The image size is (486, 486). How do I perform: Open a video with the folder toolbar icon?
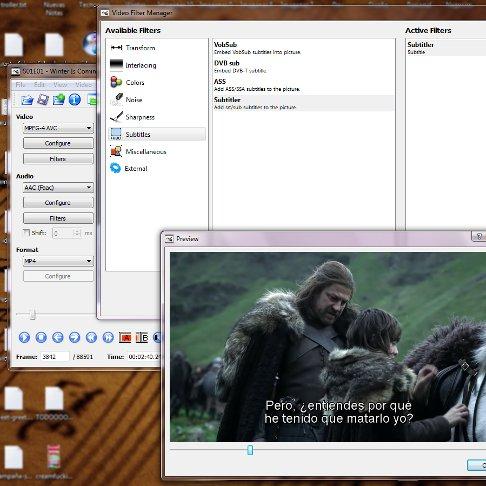27,99
